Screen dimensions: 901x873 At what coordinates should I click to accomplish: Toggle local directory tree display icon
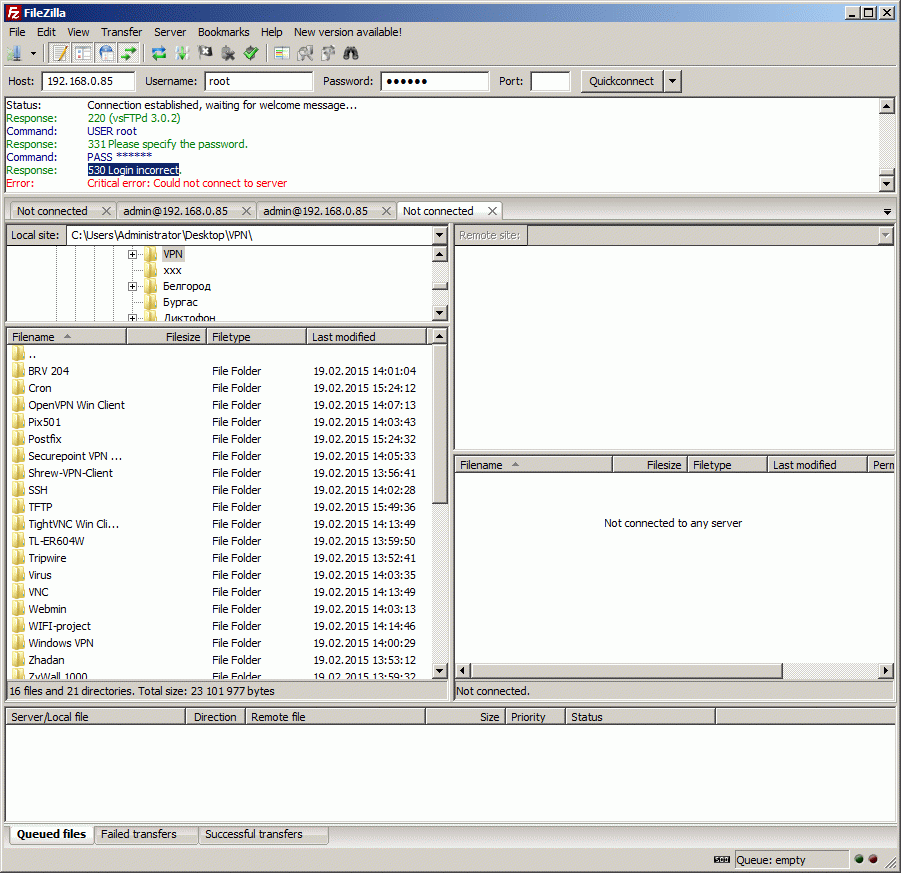(83, 53)
